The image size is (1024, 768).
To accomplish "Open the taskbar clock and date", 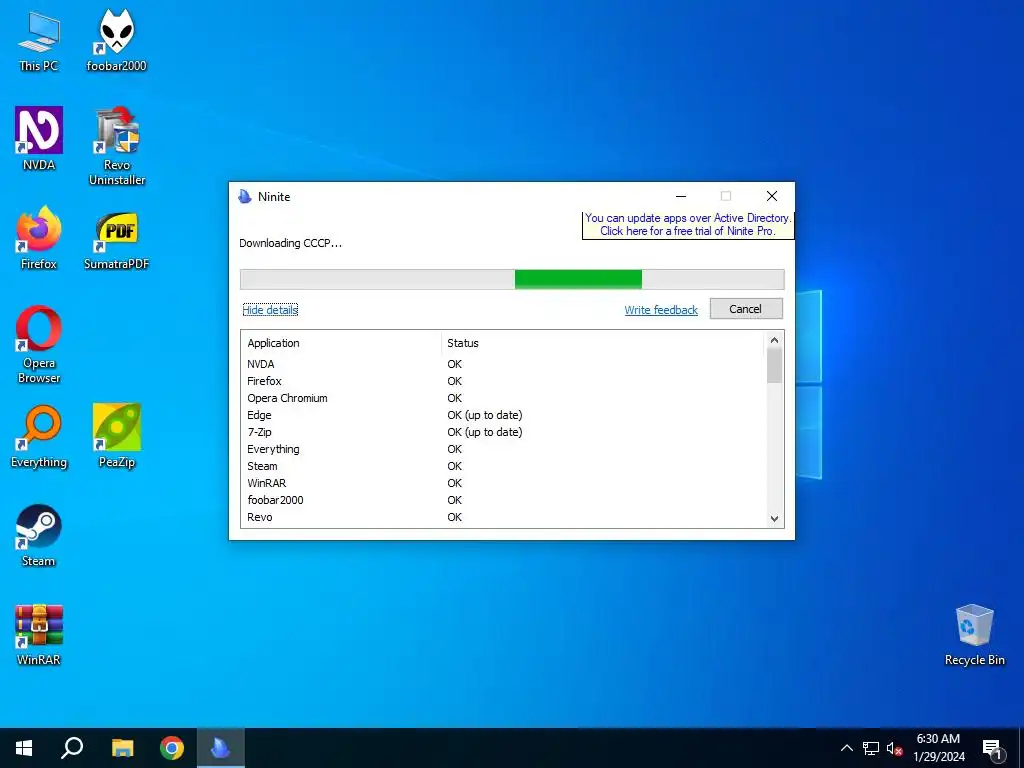I will click(938, 748).
